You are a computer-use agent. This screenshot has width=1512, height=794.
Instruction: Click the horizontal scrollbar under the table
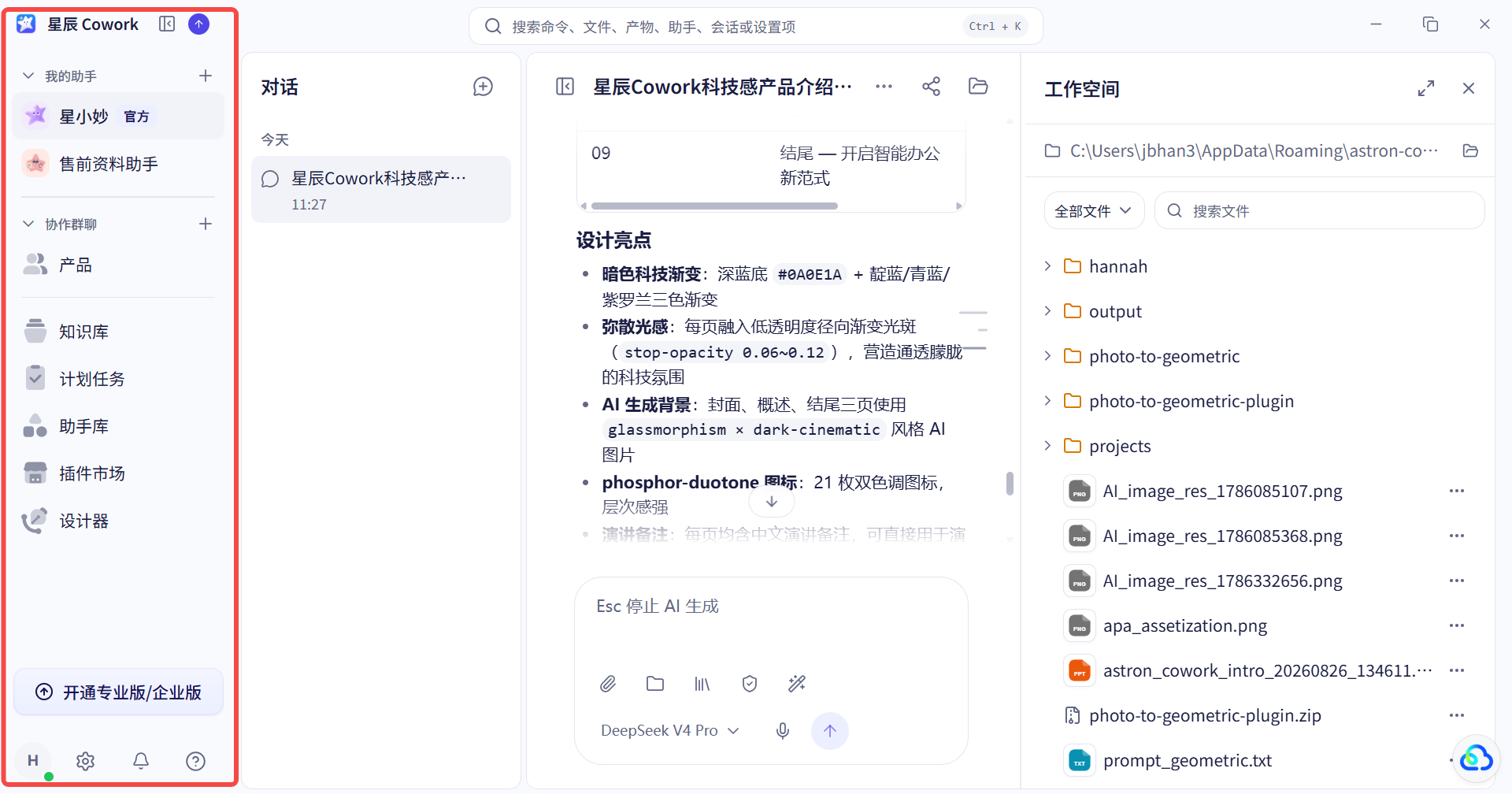point(714,206)
